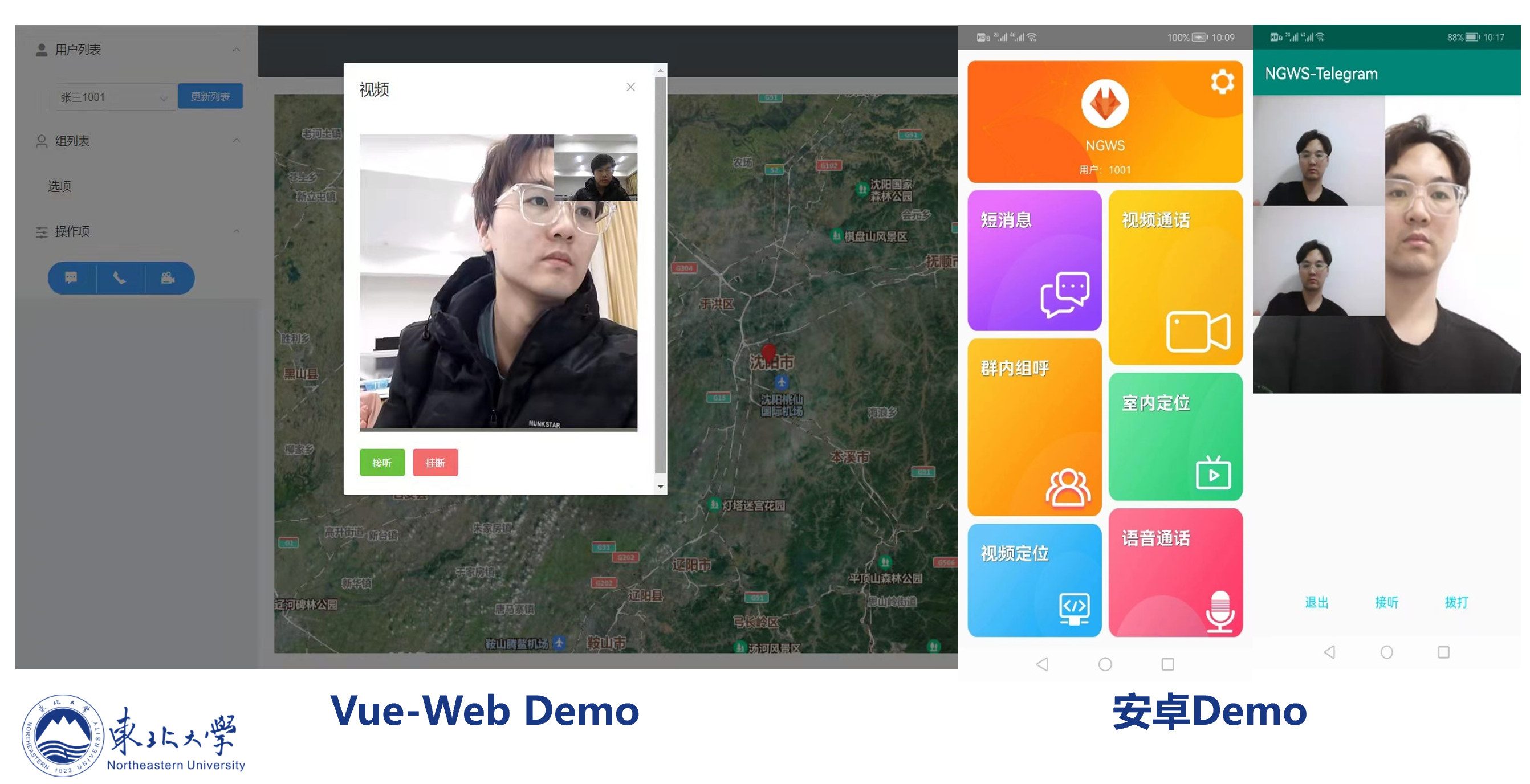Open the 张三1001 user dropdown
The width and height of the screenshot is (1530, 784).
(x=113, y=97)
